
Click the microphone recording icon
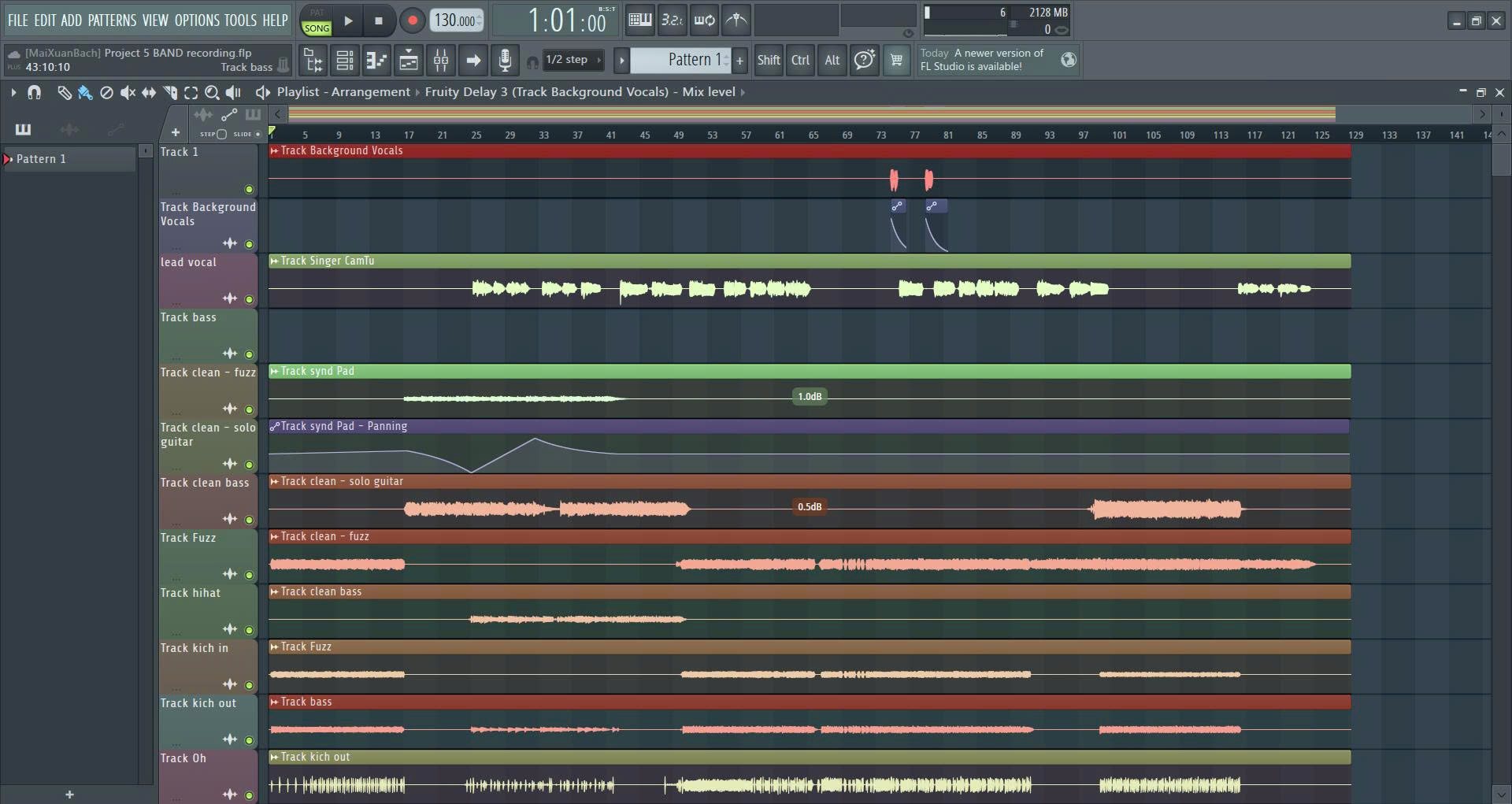click(x=505, y=60)
